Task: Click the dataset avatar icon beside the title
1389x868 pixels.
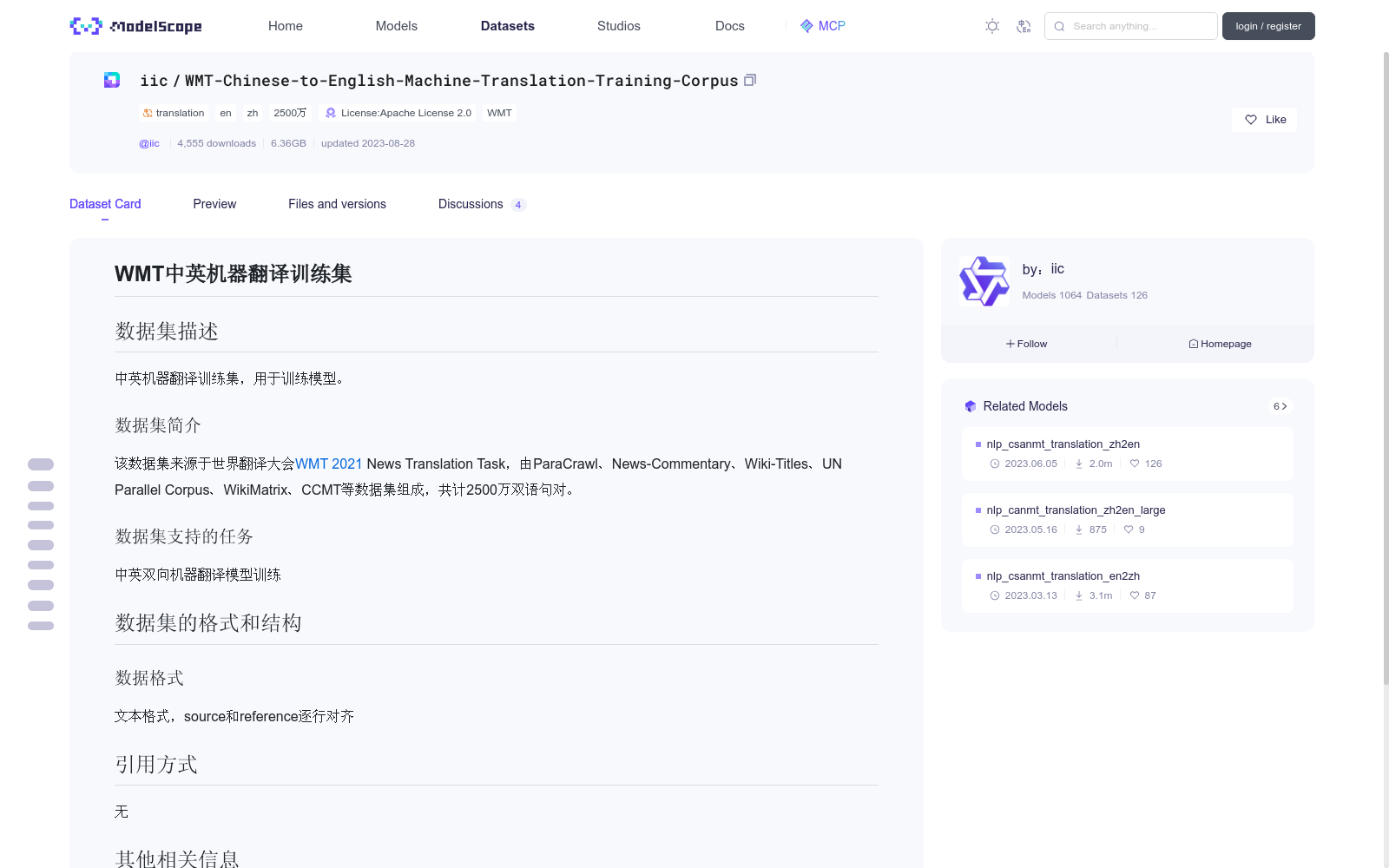Action: point(112,80)
